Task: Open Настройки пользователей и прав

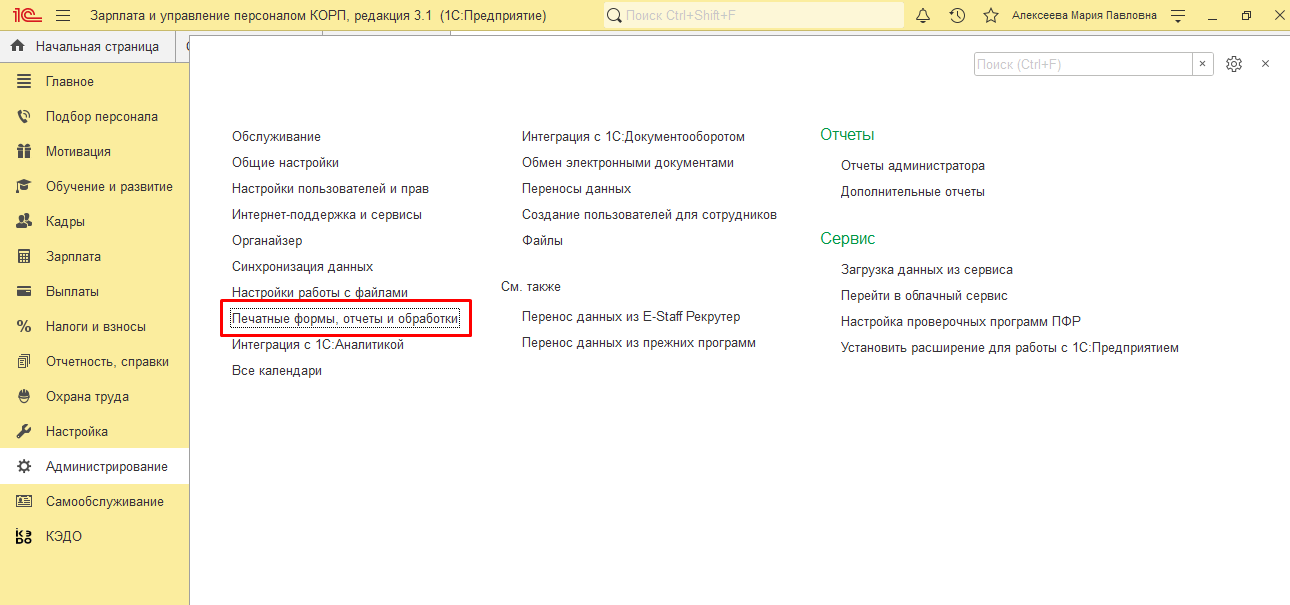Action: 330,189
